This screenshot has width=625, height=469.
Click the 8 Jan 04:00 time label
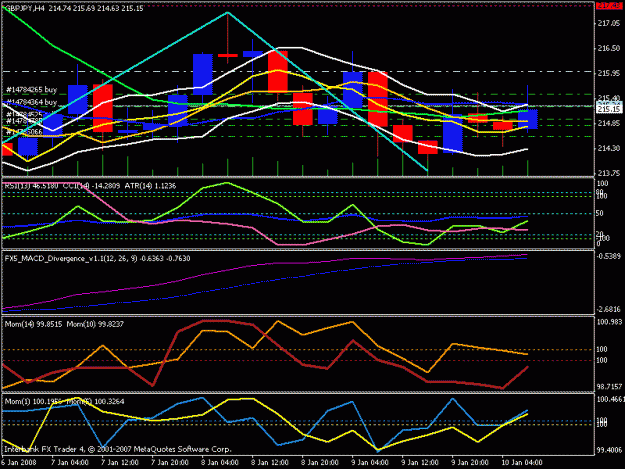220,463
